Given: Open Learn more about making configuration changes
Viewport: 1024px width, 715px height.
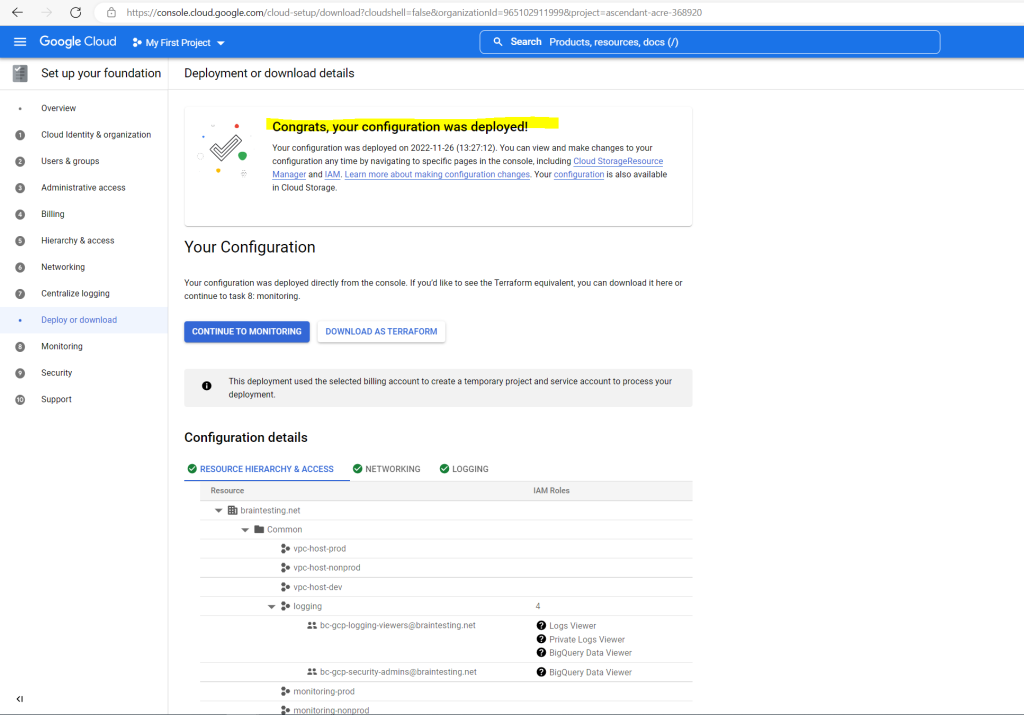Looking at the screenshot, I should [437, 174].
